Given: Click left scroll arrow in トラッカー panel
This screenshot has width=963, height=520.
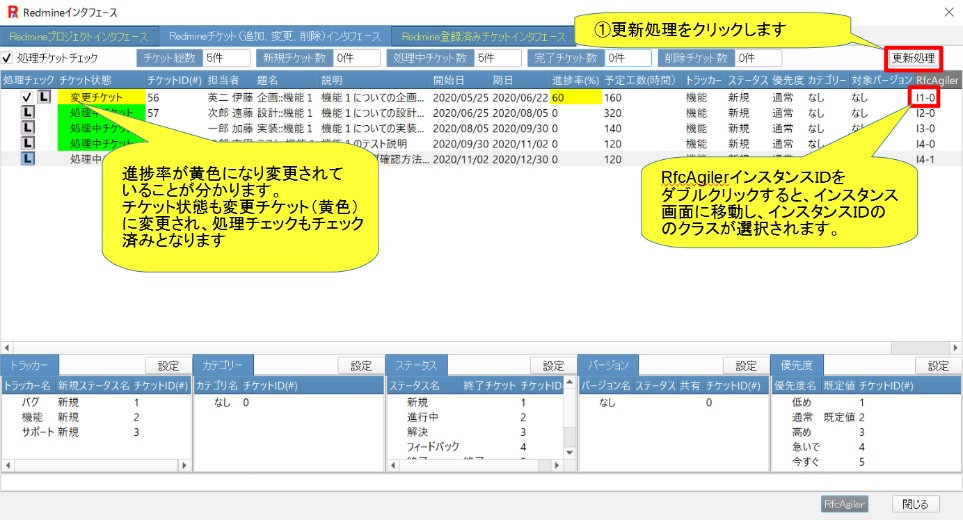Looking at the screenshot, I should point(8,465).
